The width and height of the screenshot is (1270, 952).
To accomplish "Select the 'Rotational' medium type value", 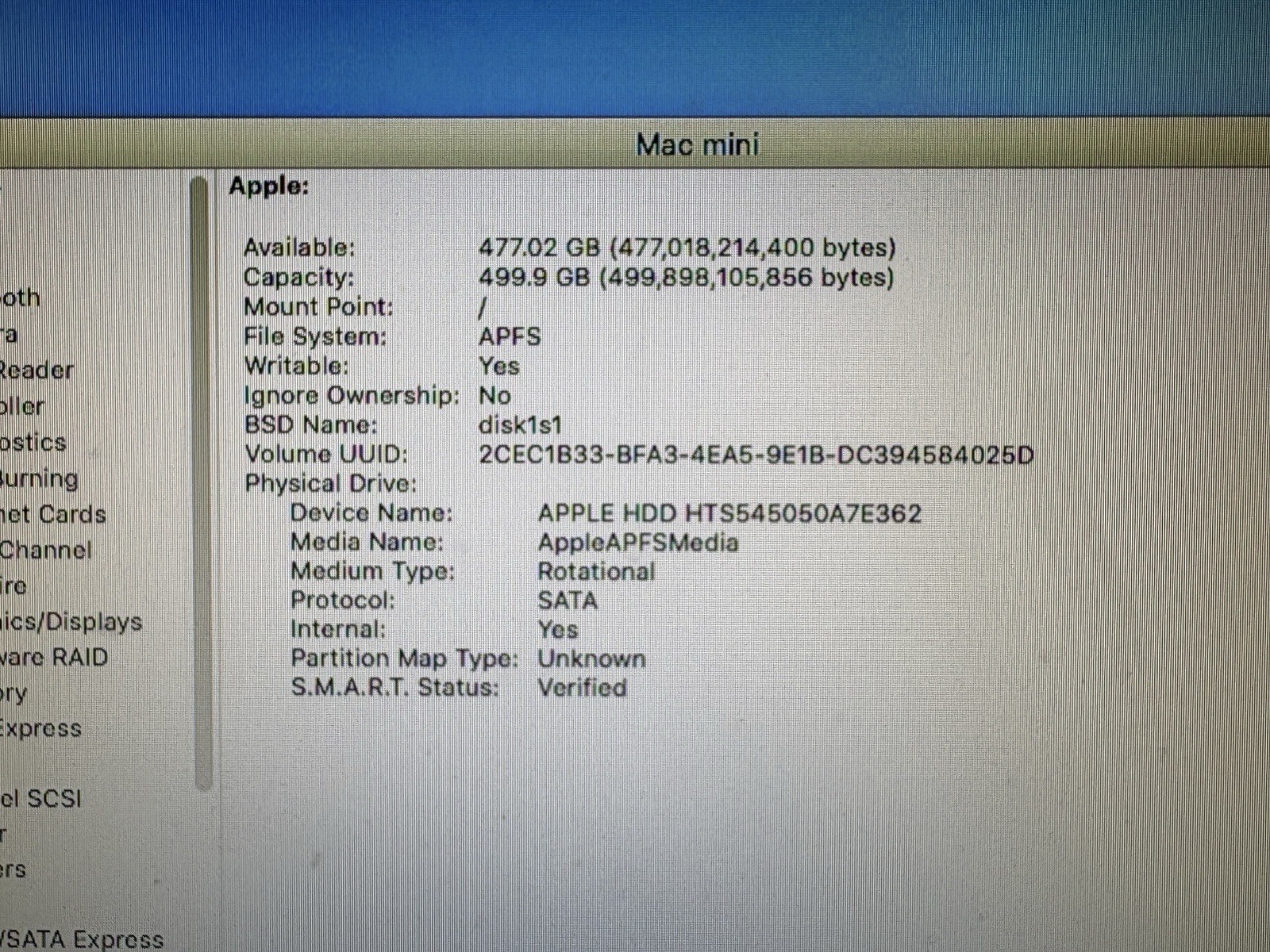I will [x=596, y=571].
